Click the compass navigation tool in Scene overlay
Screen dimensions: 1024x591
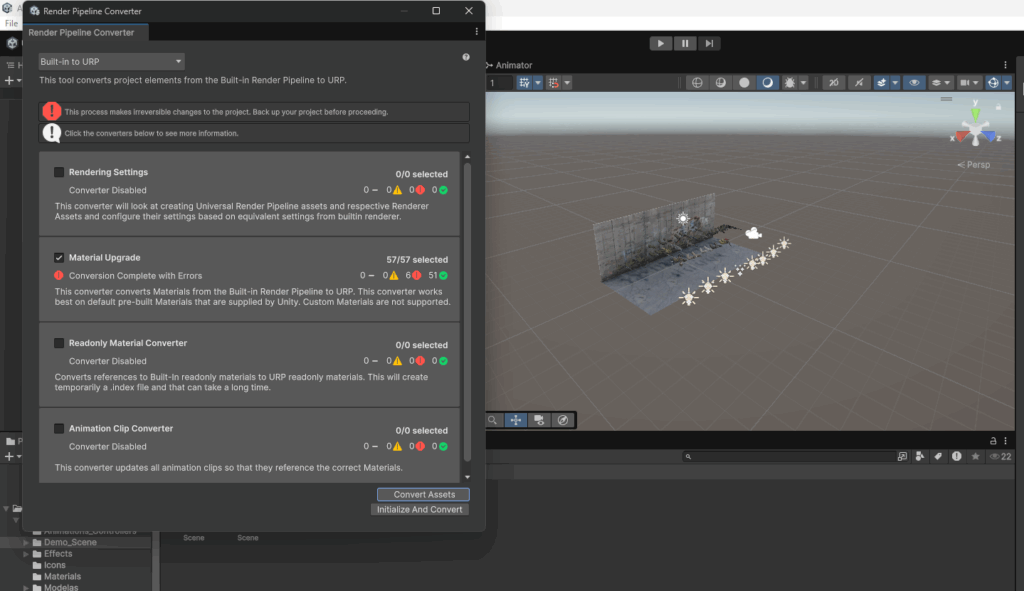tap(563, 420)
